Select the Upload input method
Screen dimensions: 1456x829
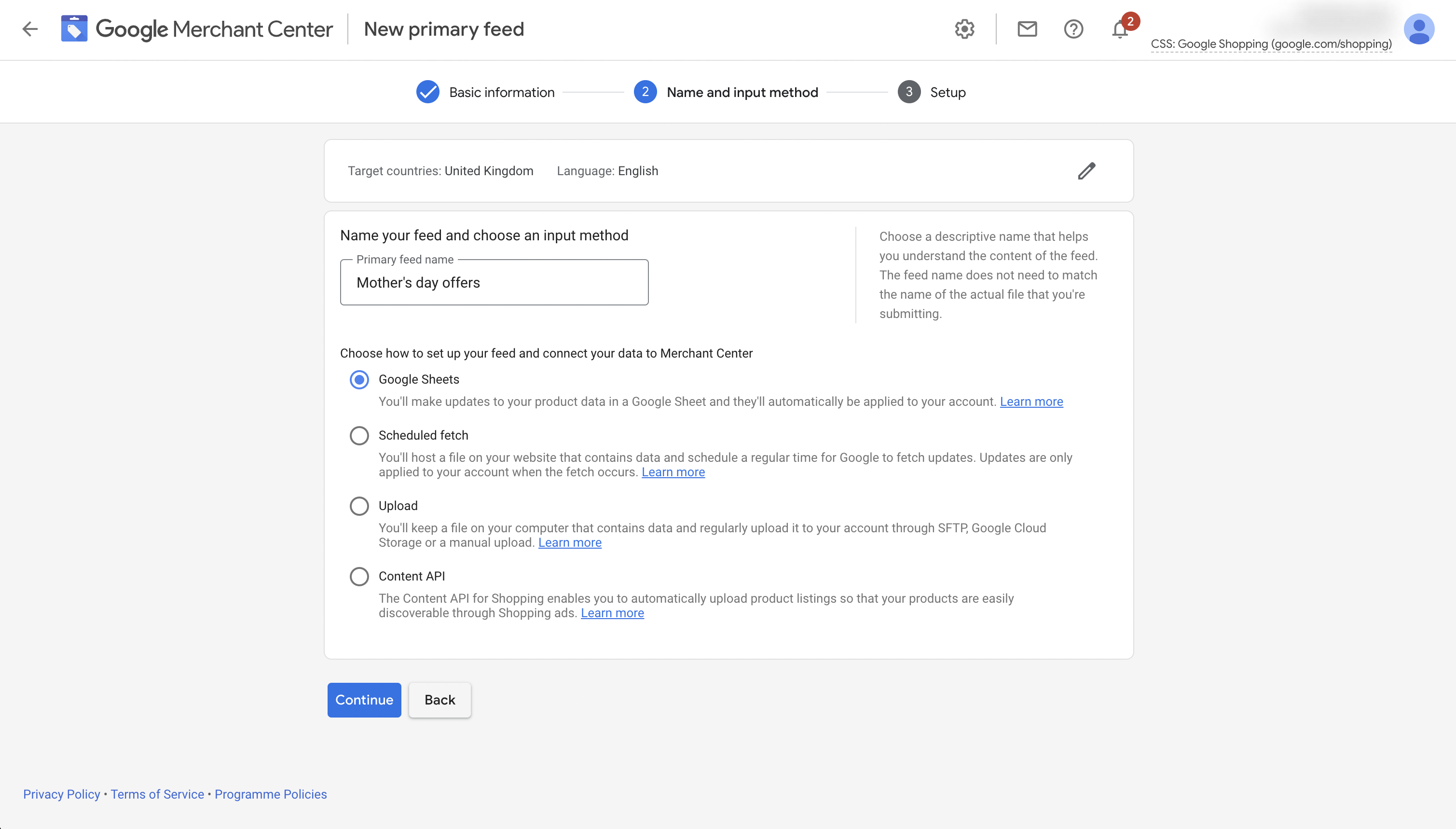pyautogui.click(x=359, y=506)
